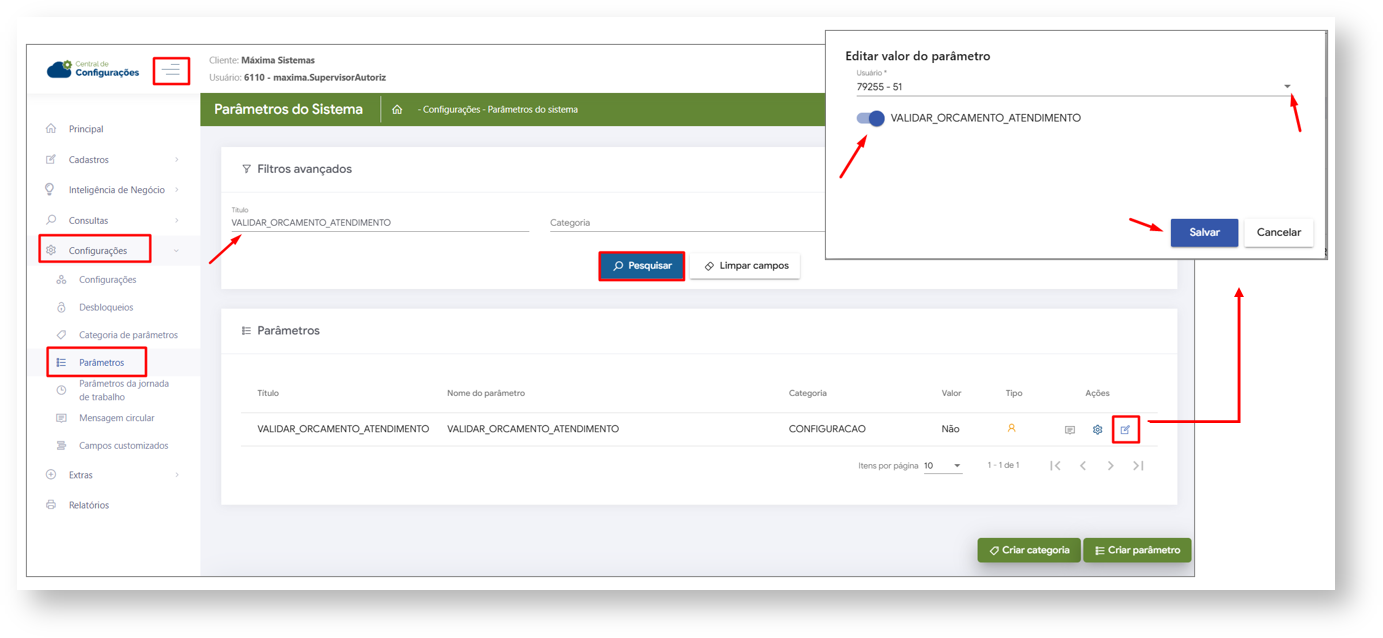The image size is (1383, 638).
Task: Click the Parâmetros list icon in sidebar
Action: [x=61, y=362]
